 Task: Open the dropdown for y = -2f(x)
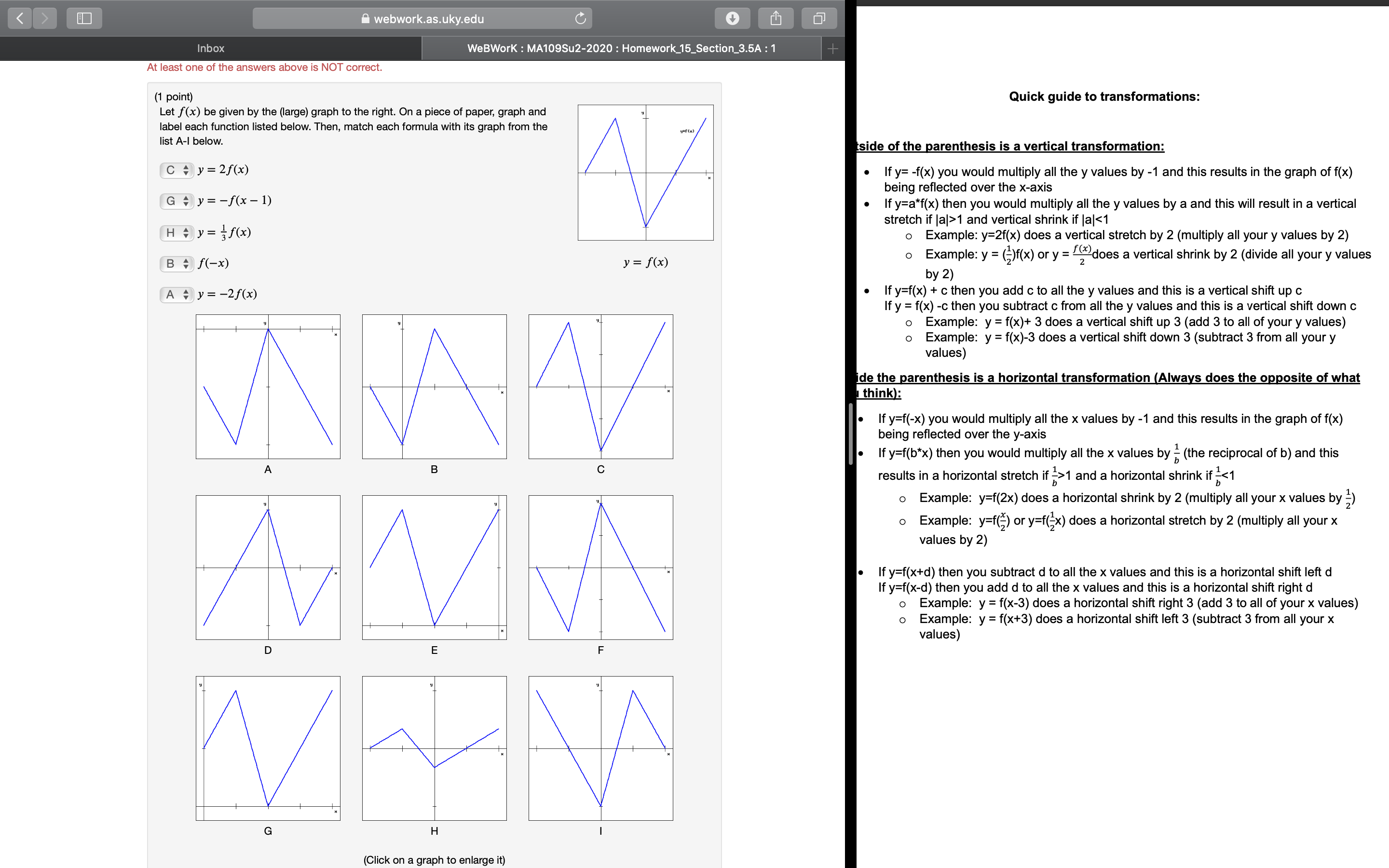coord(177,295)
